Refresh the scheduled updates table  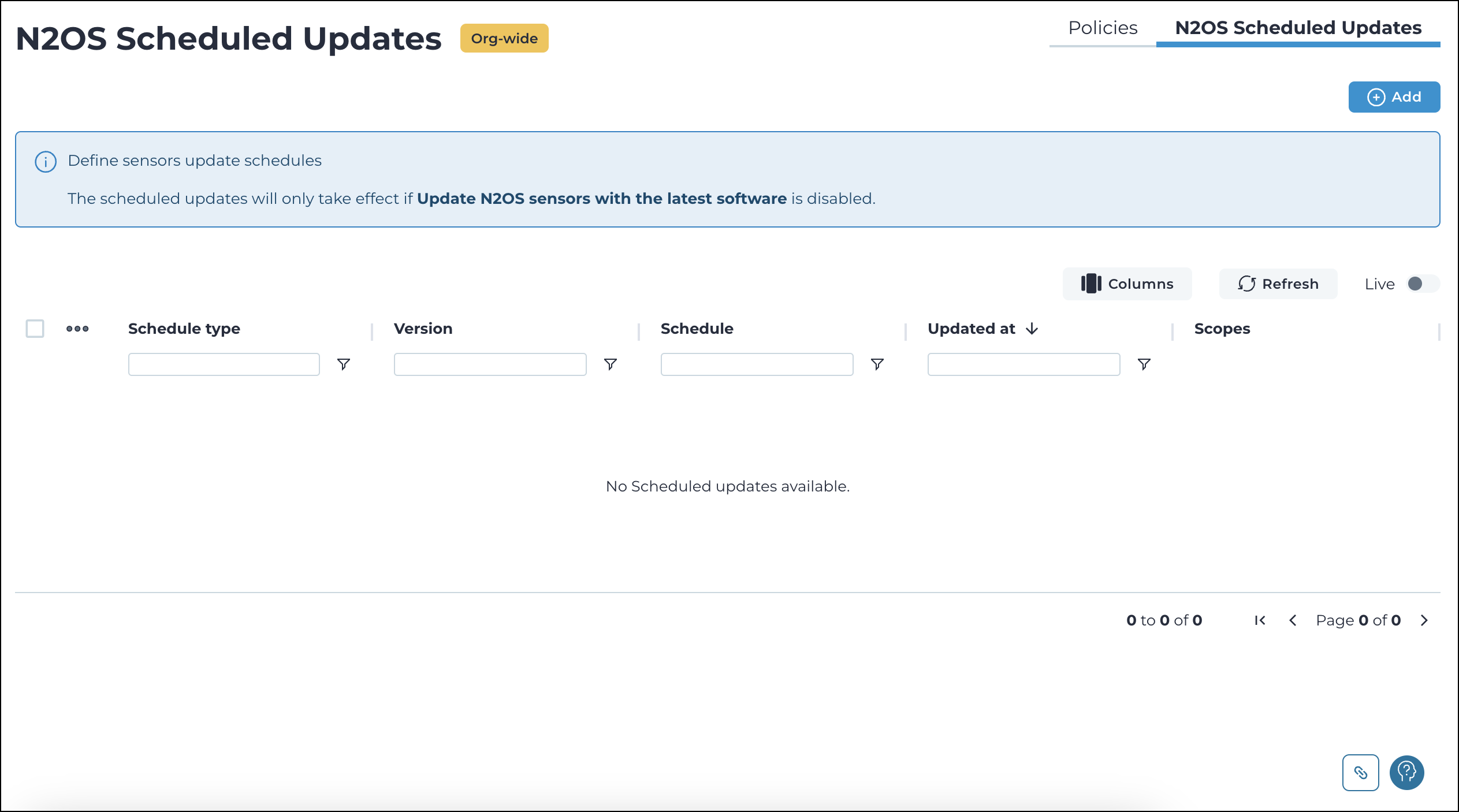click(1278, 284)
